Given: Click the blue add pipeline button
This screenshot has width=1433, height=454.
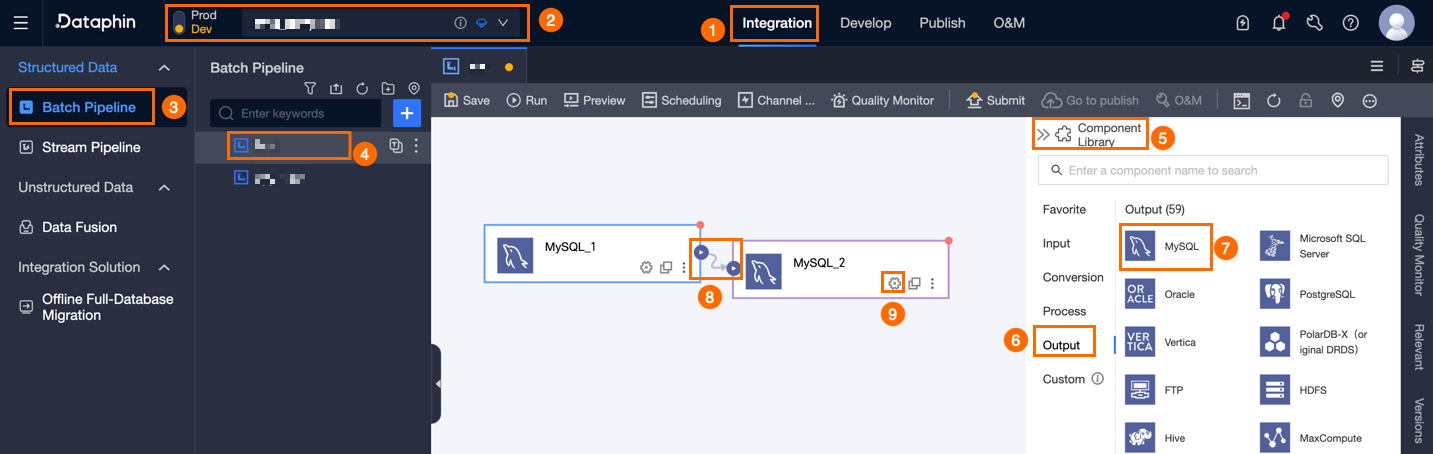Looking at the screenshot, I should (x=406, y=113).
